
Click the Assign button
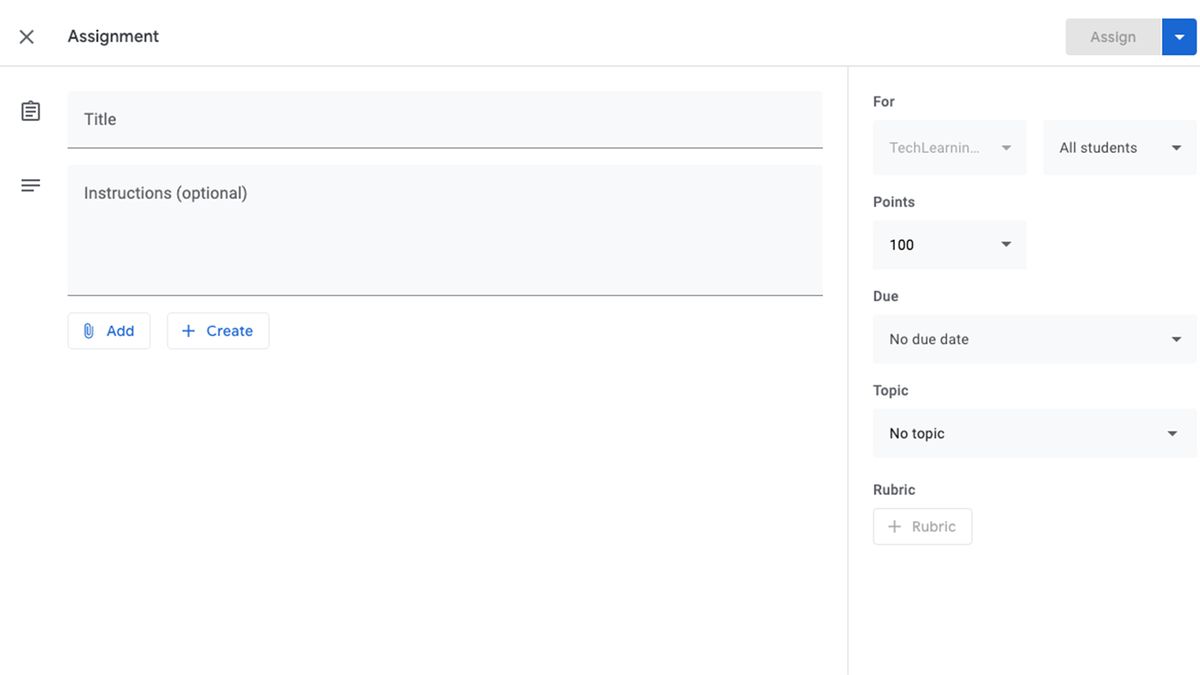point(1112,36)
